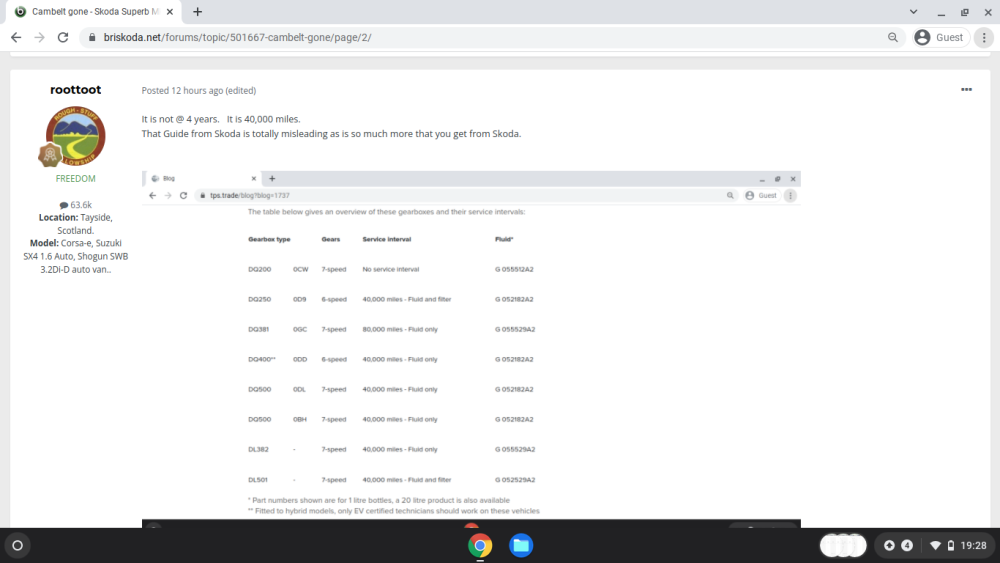
Task: Open the embedded gearbox table screenshot
Action: pos(471,349)
